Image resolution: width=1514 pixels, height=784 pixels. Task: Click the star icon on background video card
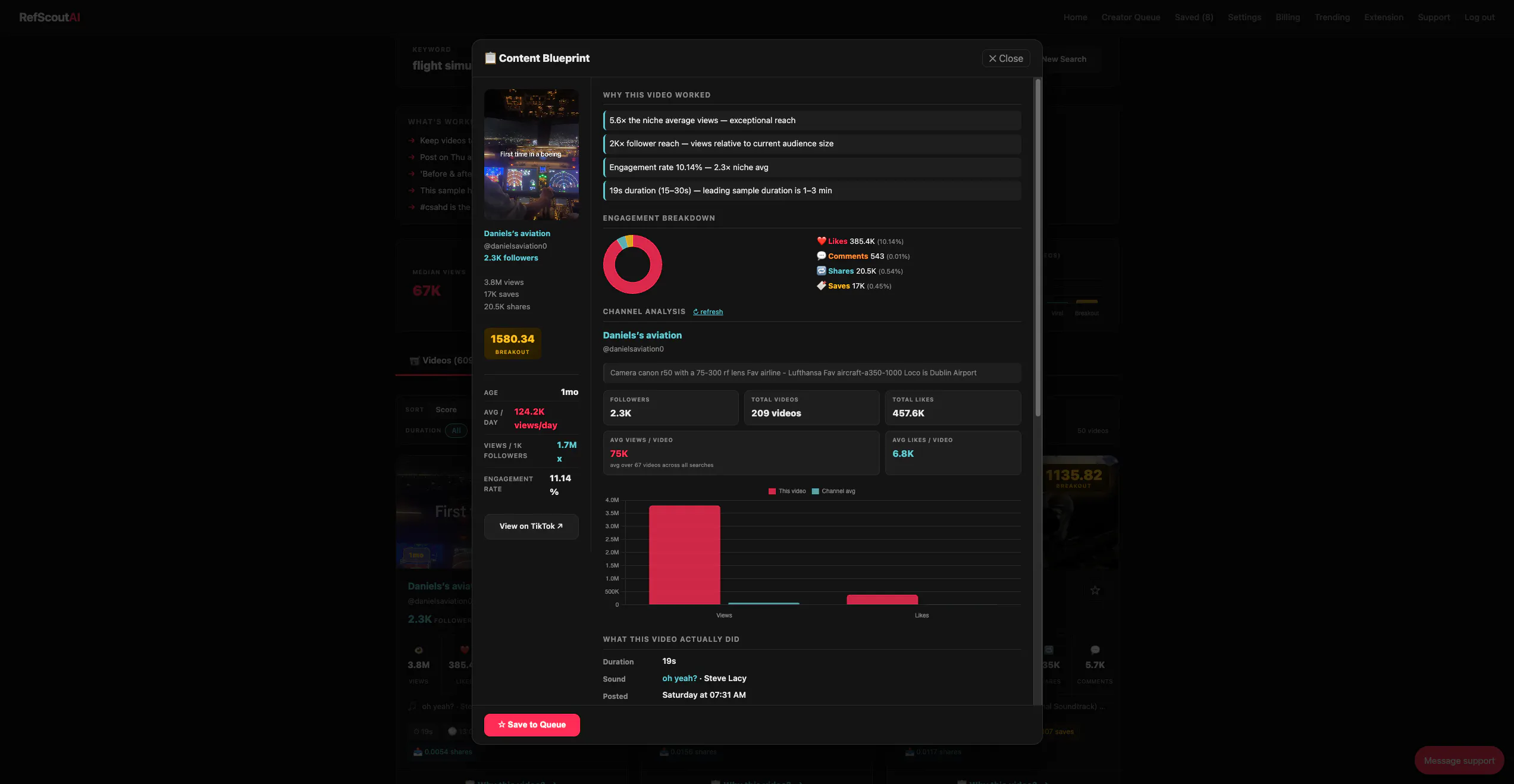[1095, 590]
